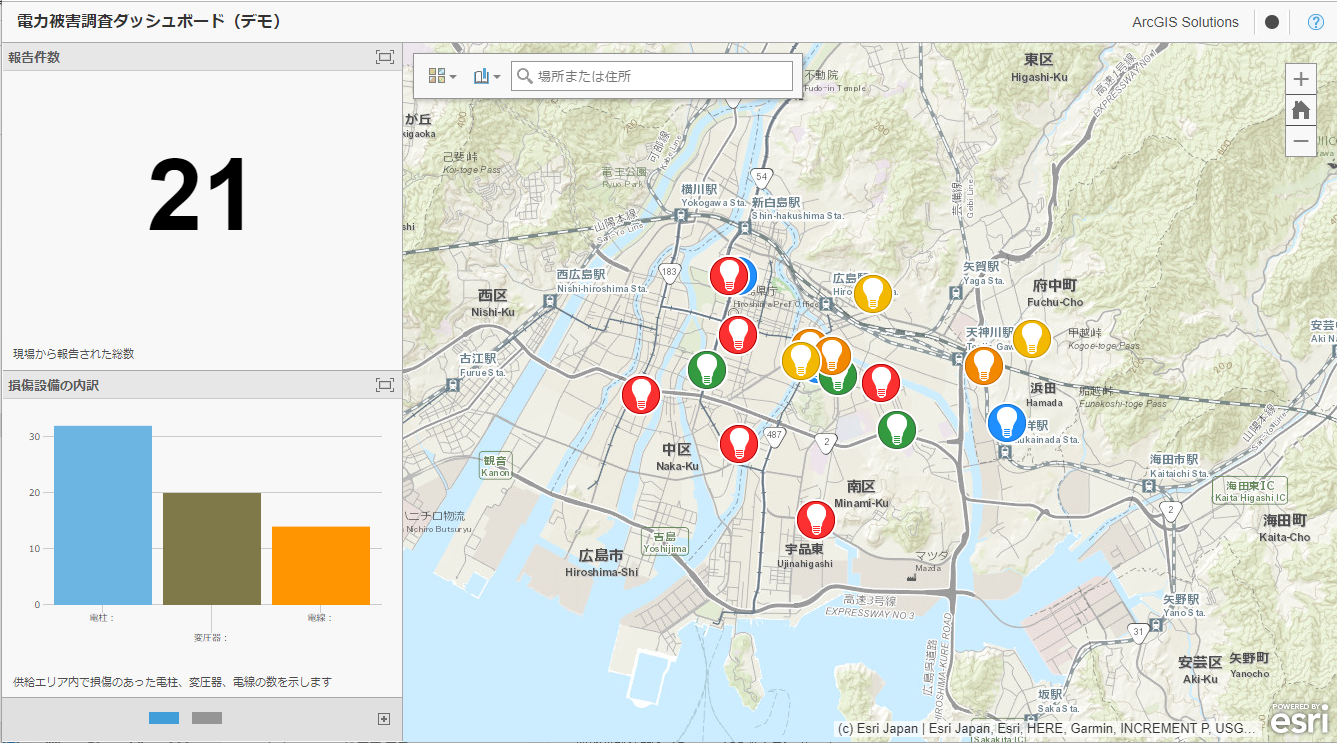The width and height of the screenshot is (1337, 743).
Task: Open the help question mark icon
Action: point(1316,22)
